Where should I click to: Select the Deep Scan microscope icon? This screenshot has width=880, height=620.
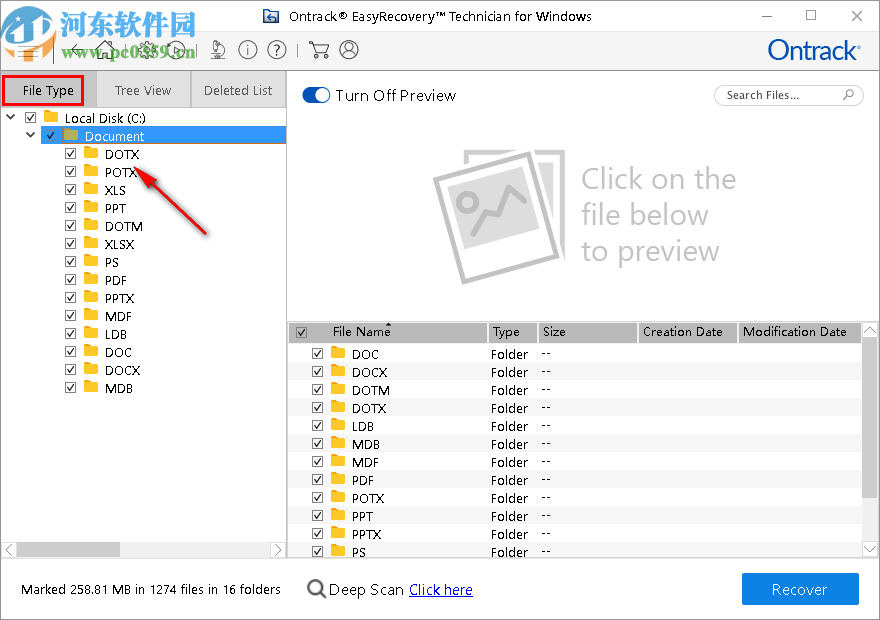coord(218,50)
